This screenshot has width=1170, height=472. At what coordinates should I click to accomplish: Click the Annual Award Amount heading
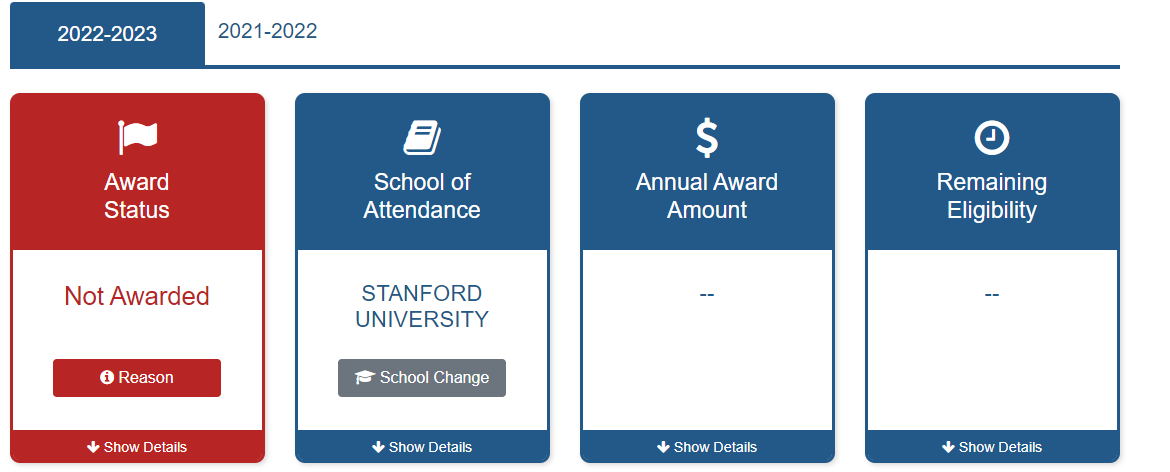[707, 196]
